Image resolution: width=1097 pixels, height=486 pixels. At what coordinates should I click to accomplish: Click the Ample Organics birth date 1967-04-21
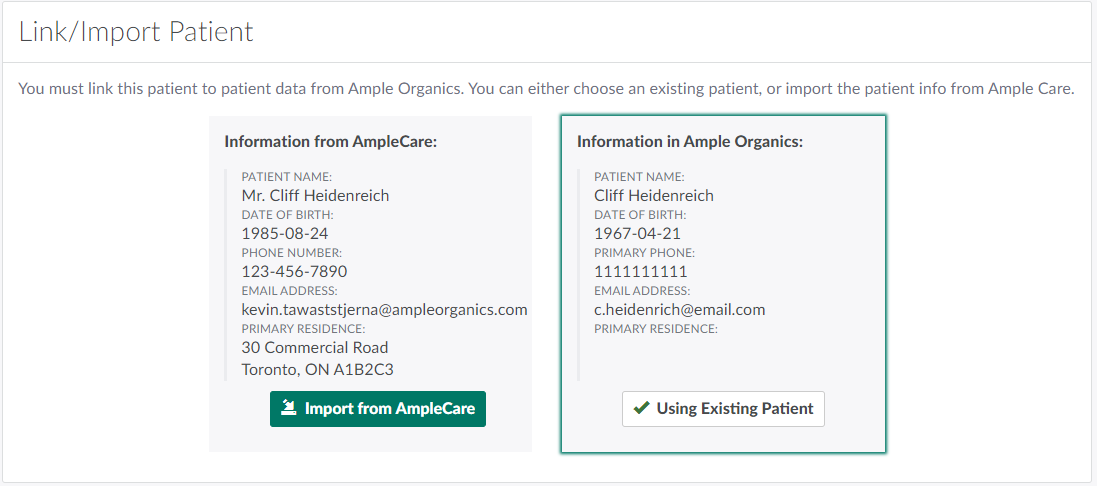coord(637,233)
